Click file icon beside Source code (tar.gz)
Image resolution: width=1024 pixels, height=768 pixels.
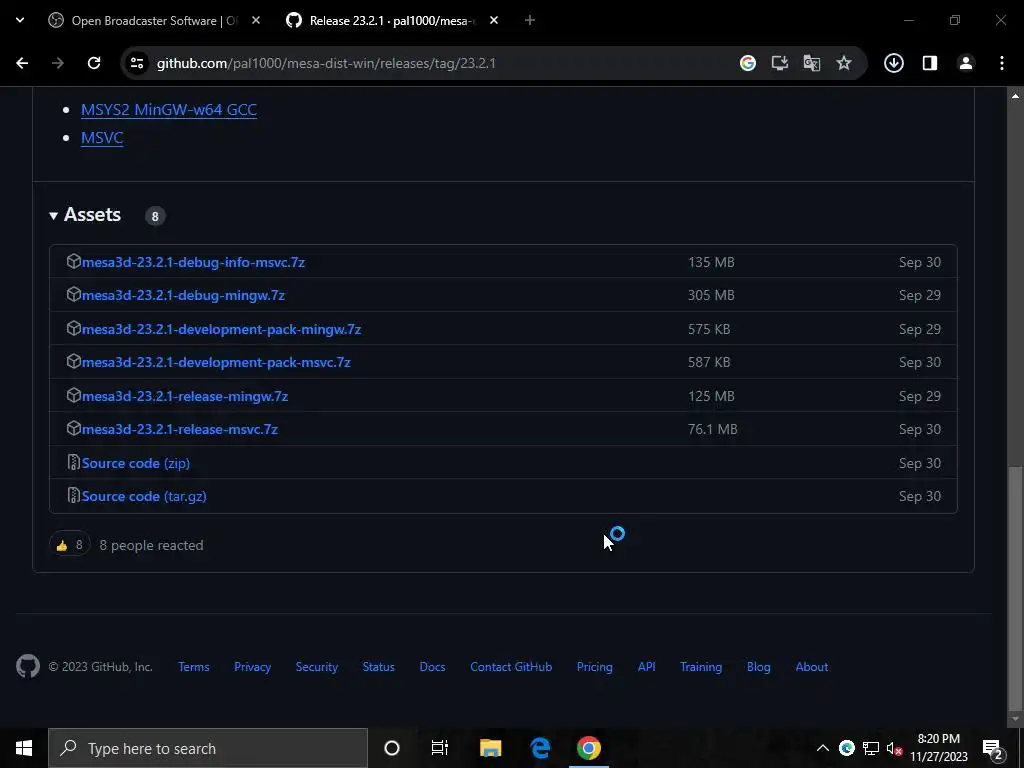pos(74,496)
